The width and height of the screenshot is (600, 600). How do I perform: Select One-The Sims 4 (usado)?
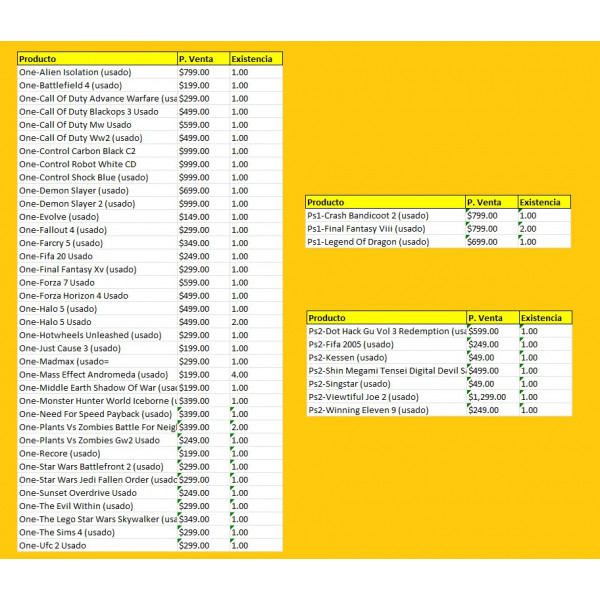click(97, 532)
